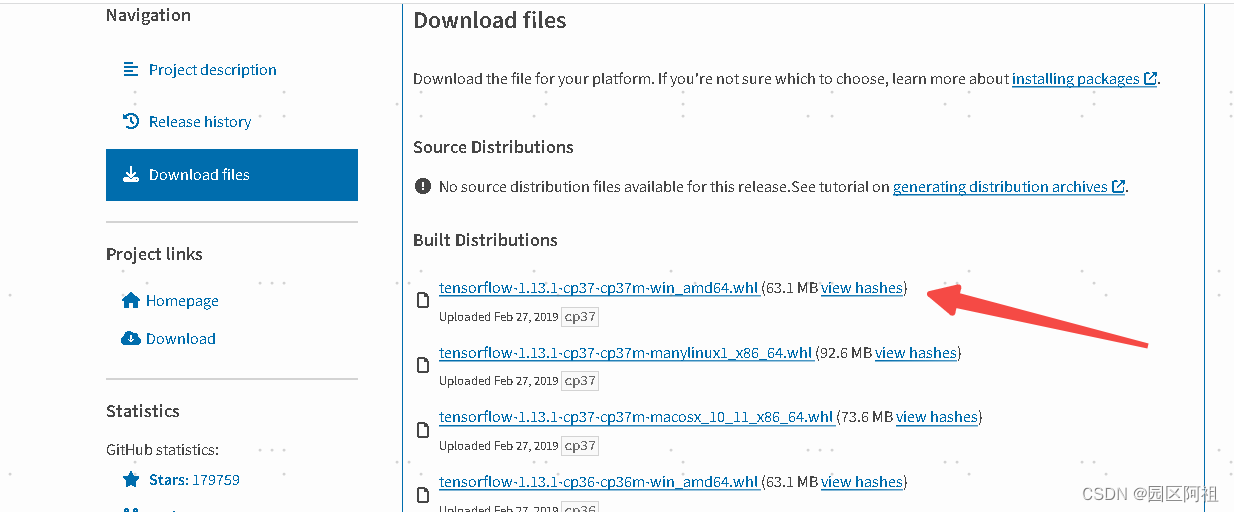This screenshot has width=1234, height=512.
Task: View hashes for cp36 win_amd64 wheel
Action: pyautogui.click(x=862, y=482)
